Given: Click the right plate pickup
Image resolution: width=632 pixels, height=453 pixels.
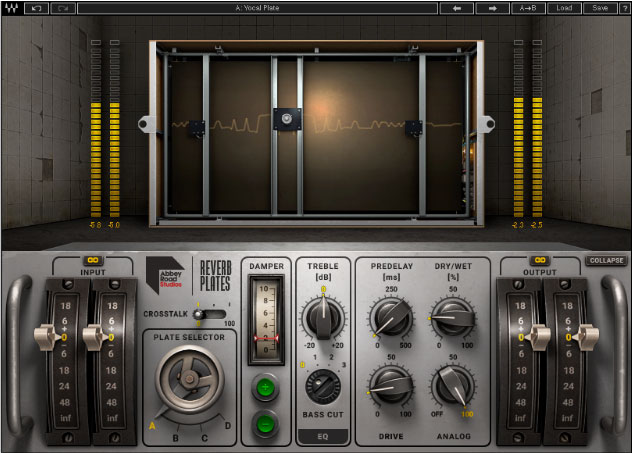Looking at the screenshot, I should [x=414, y=128].
